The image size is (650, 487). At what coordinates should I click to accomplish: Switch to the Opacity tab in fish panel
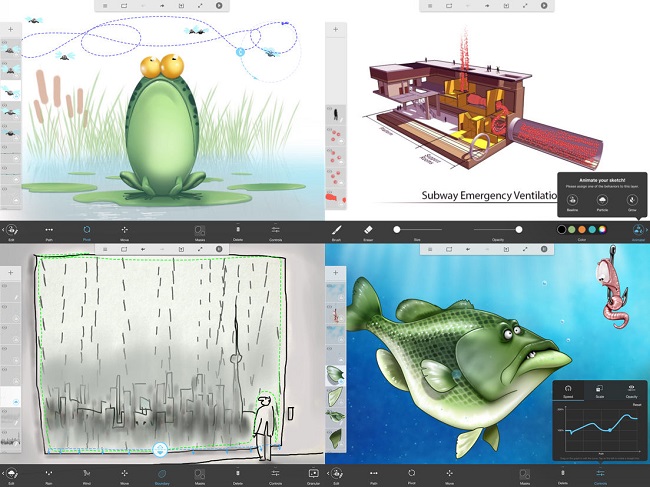631,389
